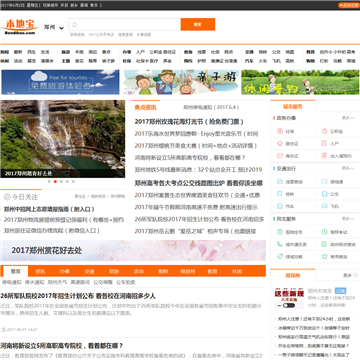
Task: Open the 驾照考试 clock icon
Action: [x=324, y=232]
